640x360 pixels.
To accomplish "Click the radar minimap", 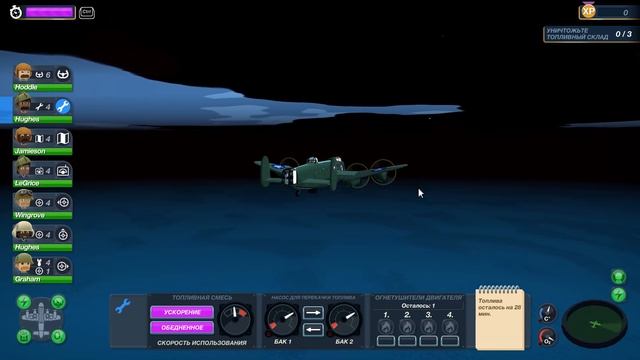I will 594,324.
